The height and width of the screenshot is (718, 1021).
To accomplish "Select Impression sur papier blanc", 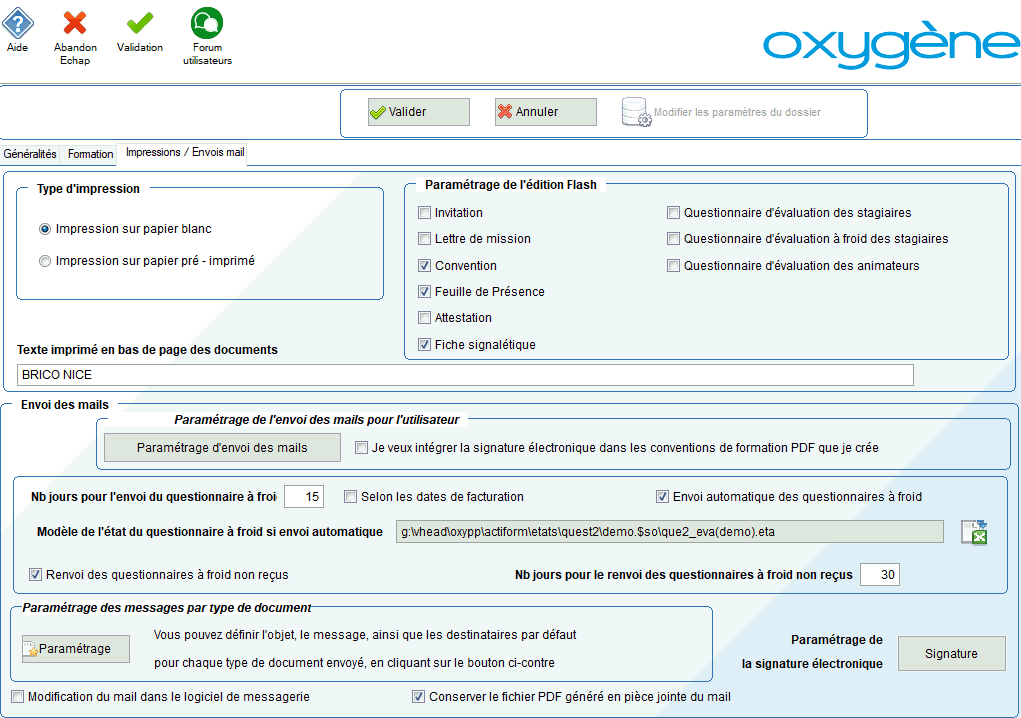I will pyautogui.click(x=45, y=229).
